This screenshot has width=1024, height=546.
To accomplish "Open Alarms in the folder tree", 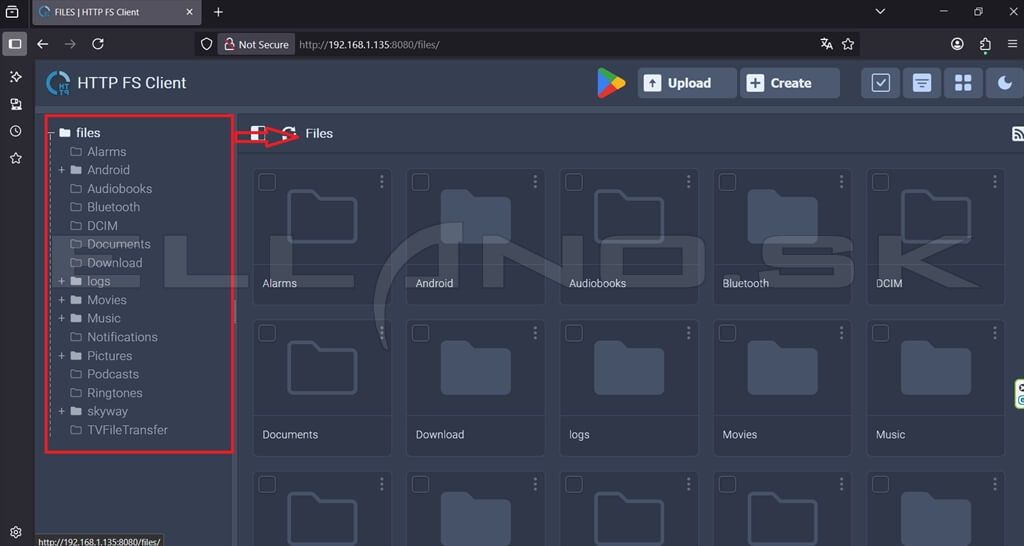I will click(106, 152).
